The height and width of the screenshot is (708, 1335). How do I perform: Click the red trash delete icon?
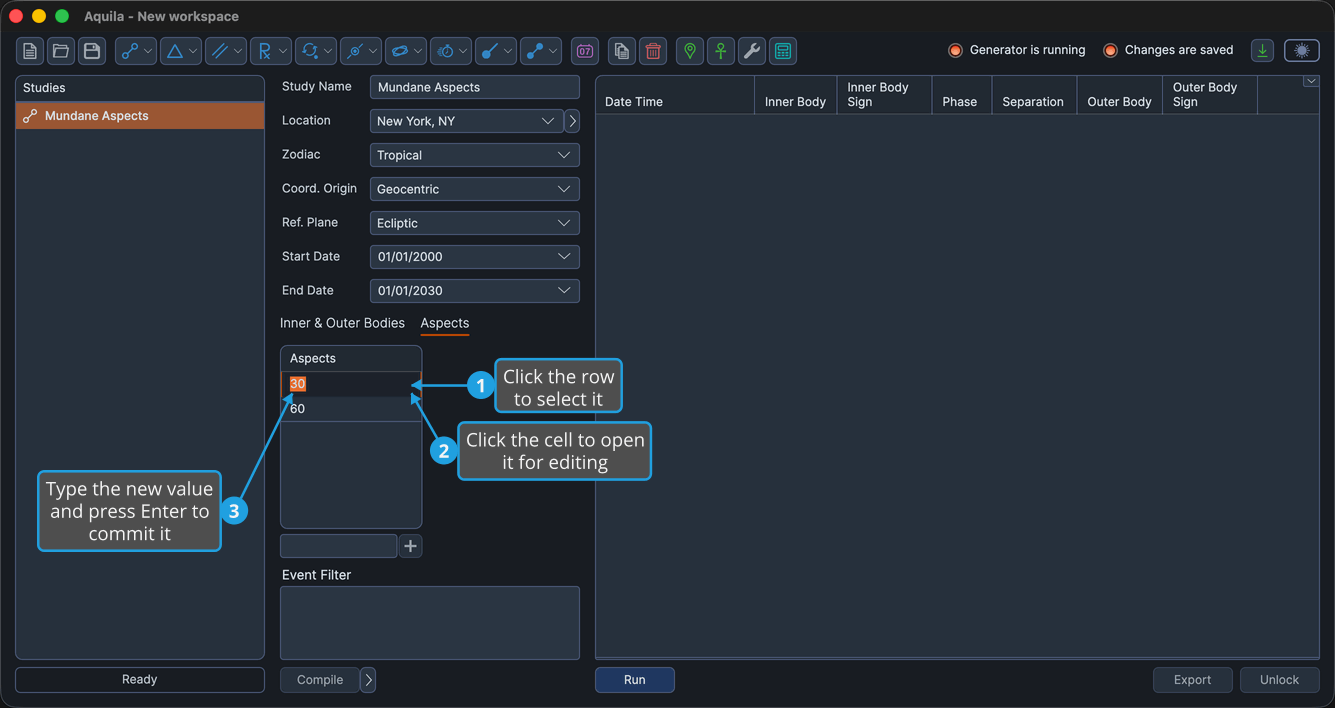(x=653, y=51)
